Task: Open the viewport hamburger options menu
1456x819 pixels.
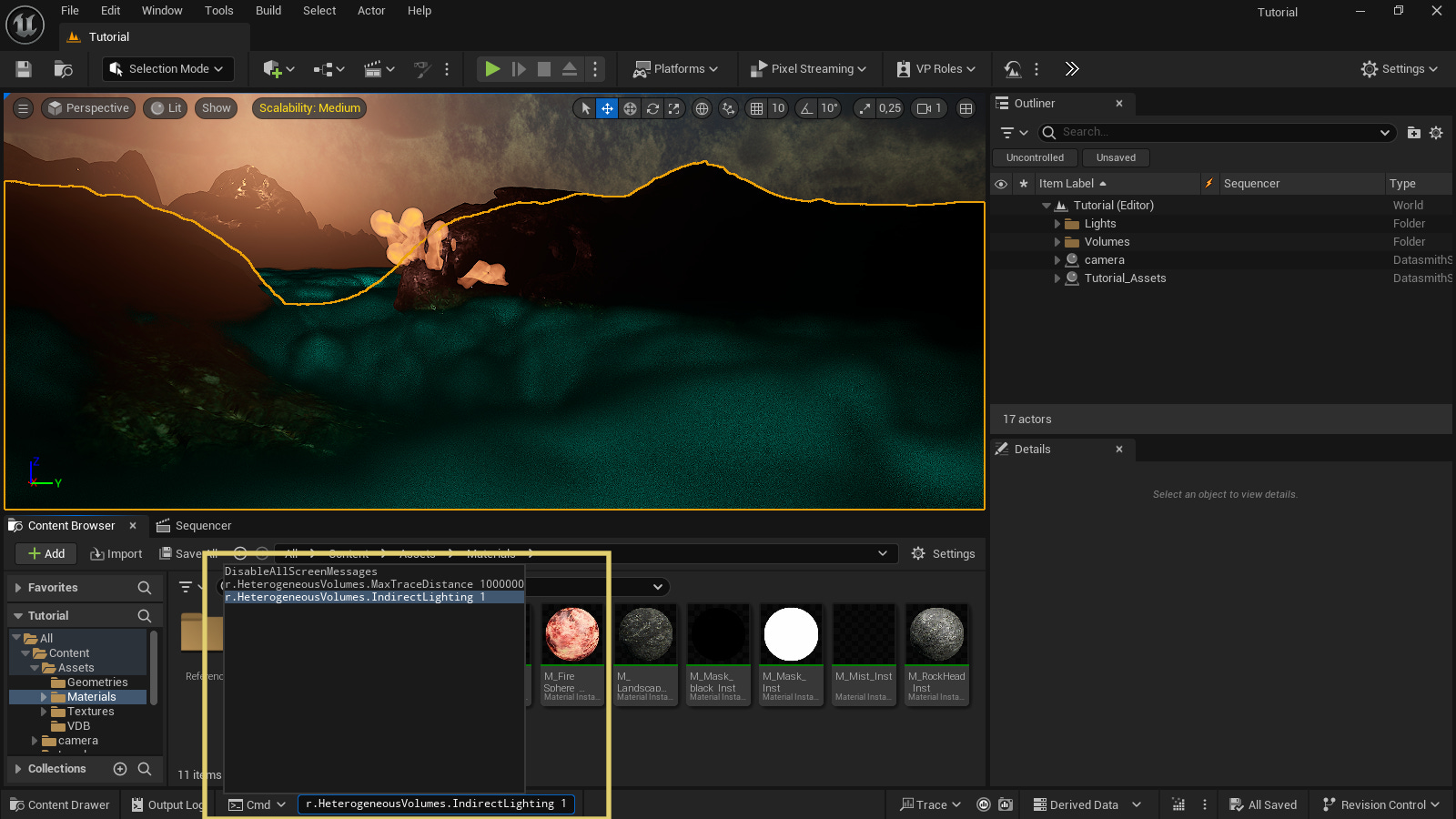Action: (x=23, y=108)
